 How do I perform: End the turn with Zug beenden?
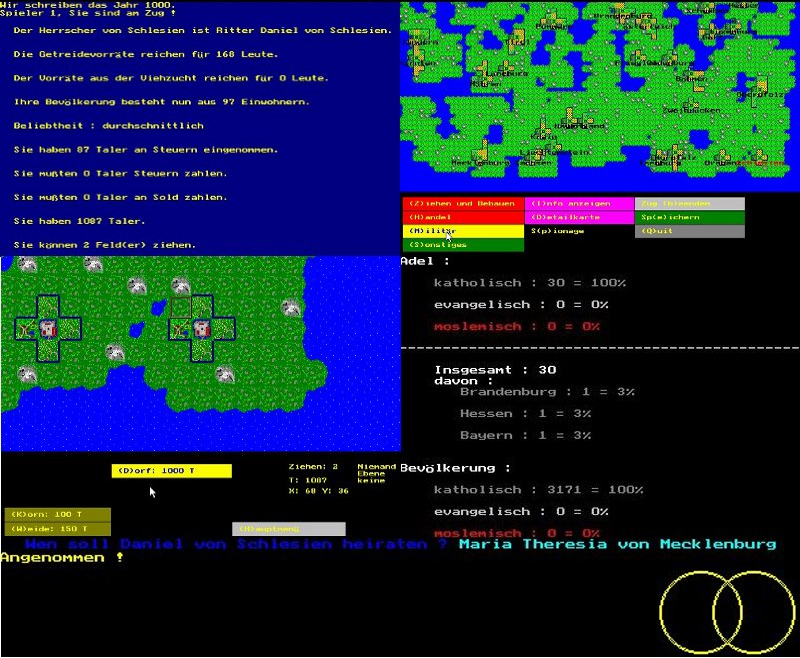pos(689,203)
